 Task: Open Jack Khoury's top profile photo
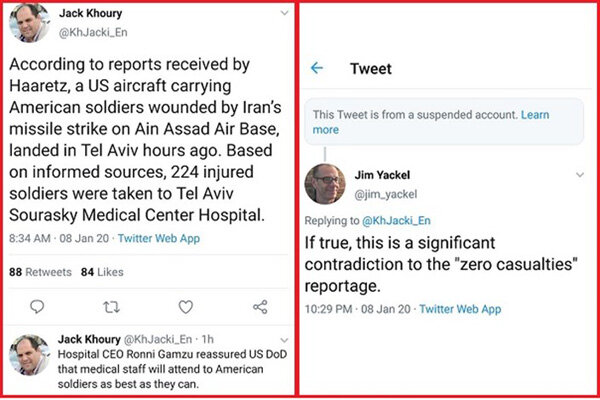tap(29, 22)
